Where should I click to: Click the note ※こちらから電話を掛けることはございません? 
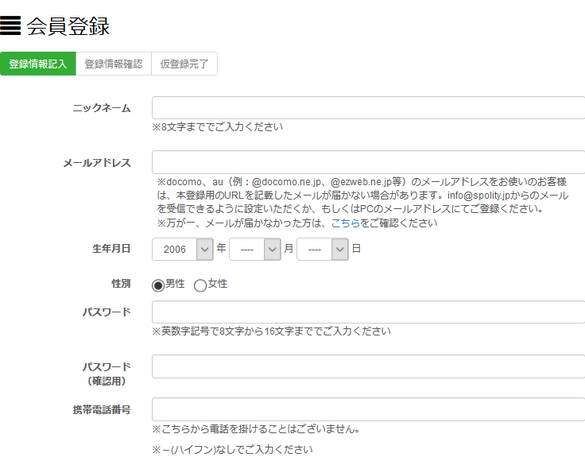point(256,429)
